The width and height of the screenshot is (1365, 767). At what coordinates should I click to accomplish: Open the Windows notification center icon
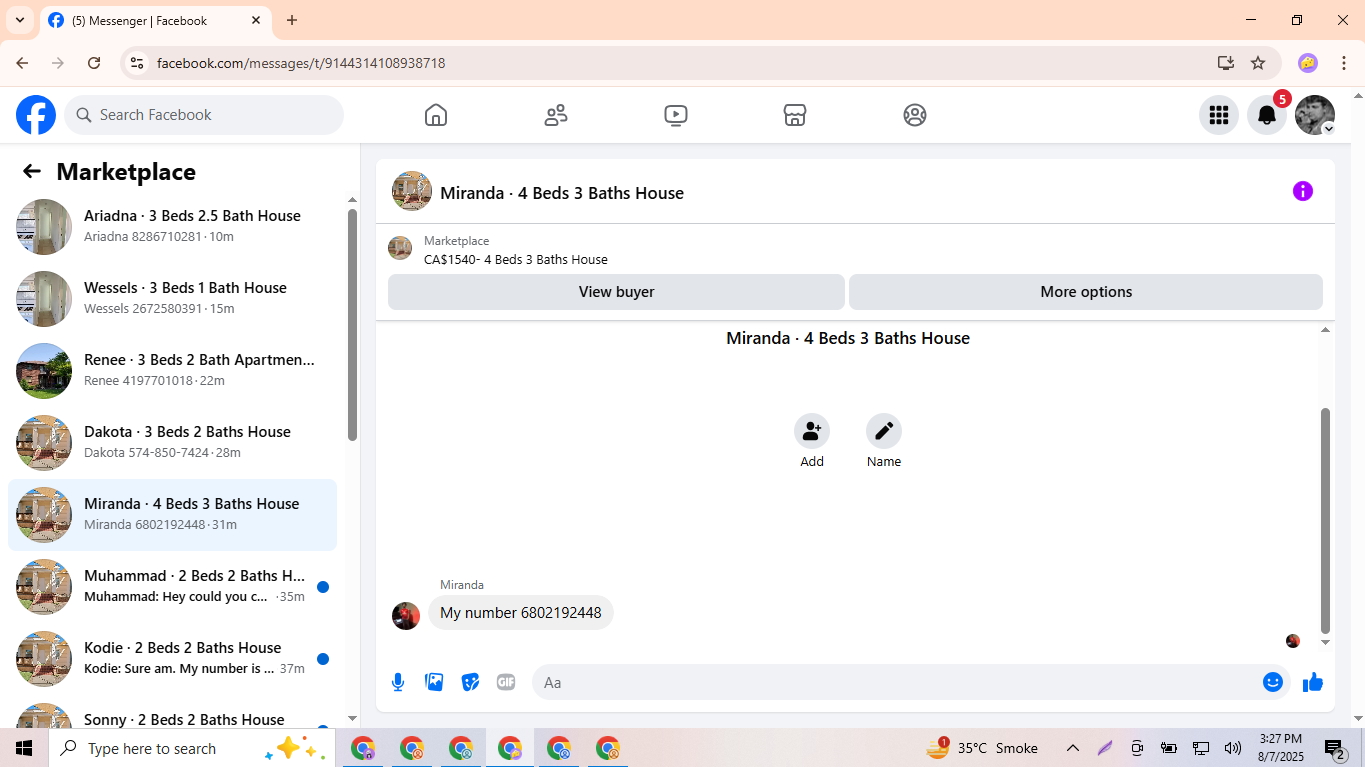click(1334, 748)
